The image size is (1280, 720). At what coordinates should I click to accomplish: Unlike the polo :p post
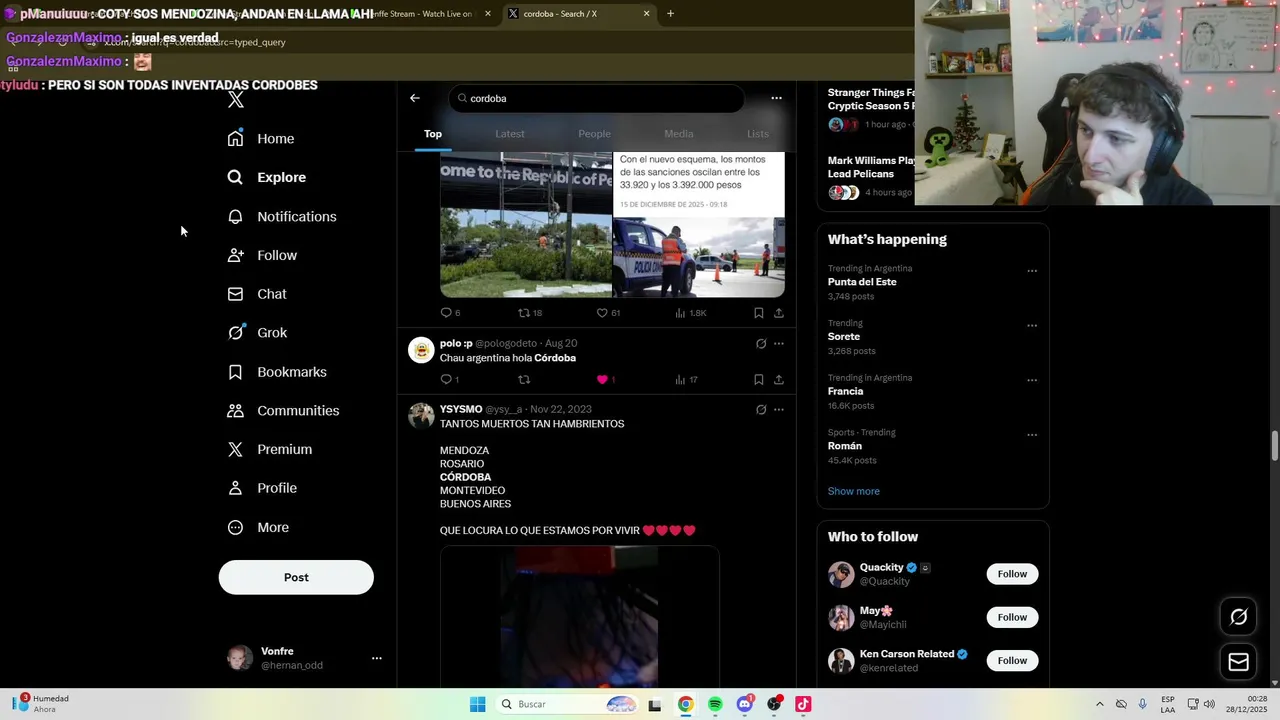[x=602, y=380]
